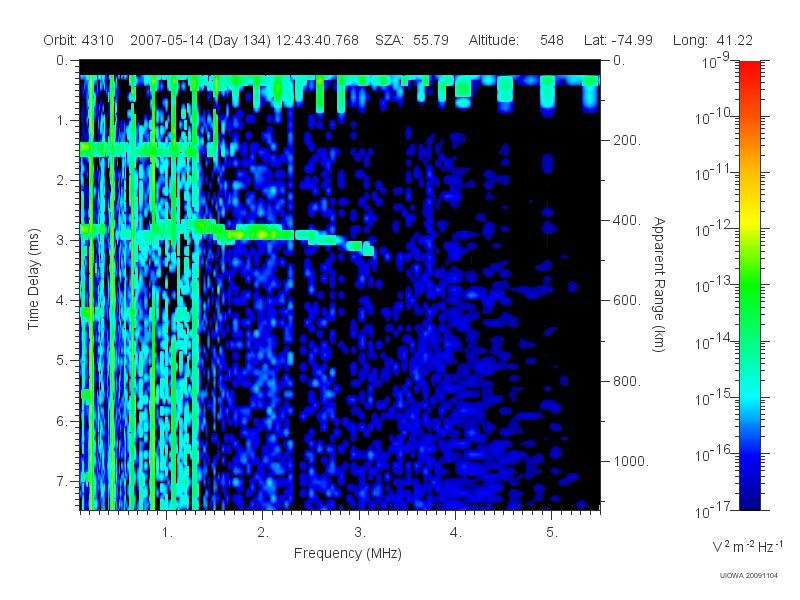Image resolution: width=800 pixels, height=600 pixels.
Task: Click the Apparent Range (km) axis title
Action: click(x=659, y=284)
